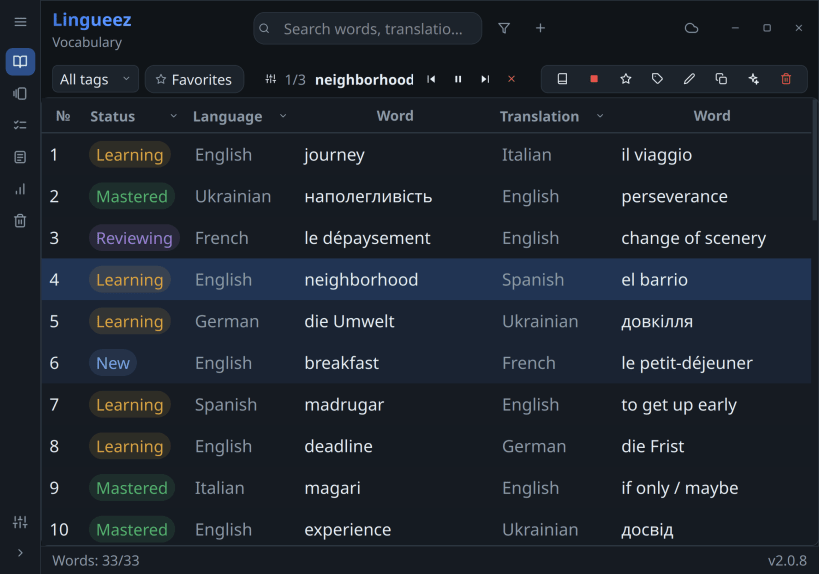Delete selected word with red trash icon
This screenshot has width=819, height=574.
click(x=786, y=79)
